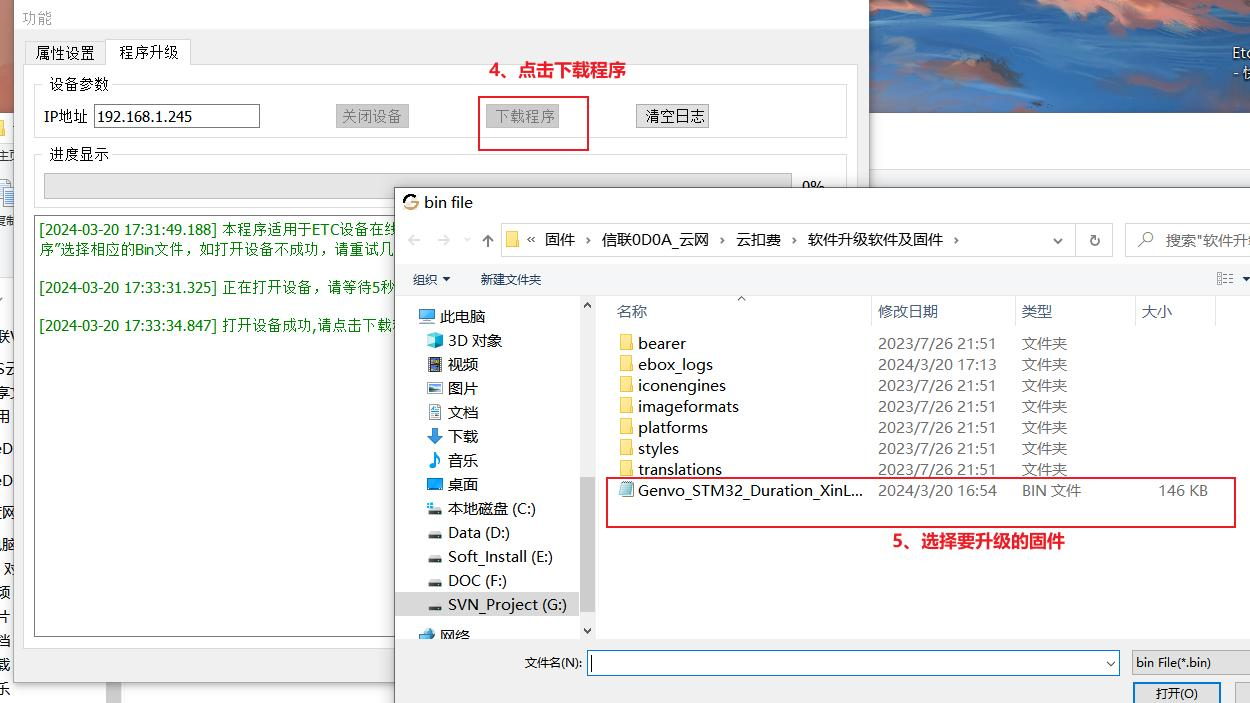Click 云扣费 path segment
This screenshot has width=1250, height=703.
pos(758,240)
